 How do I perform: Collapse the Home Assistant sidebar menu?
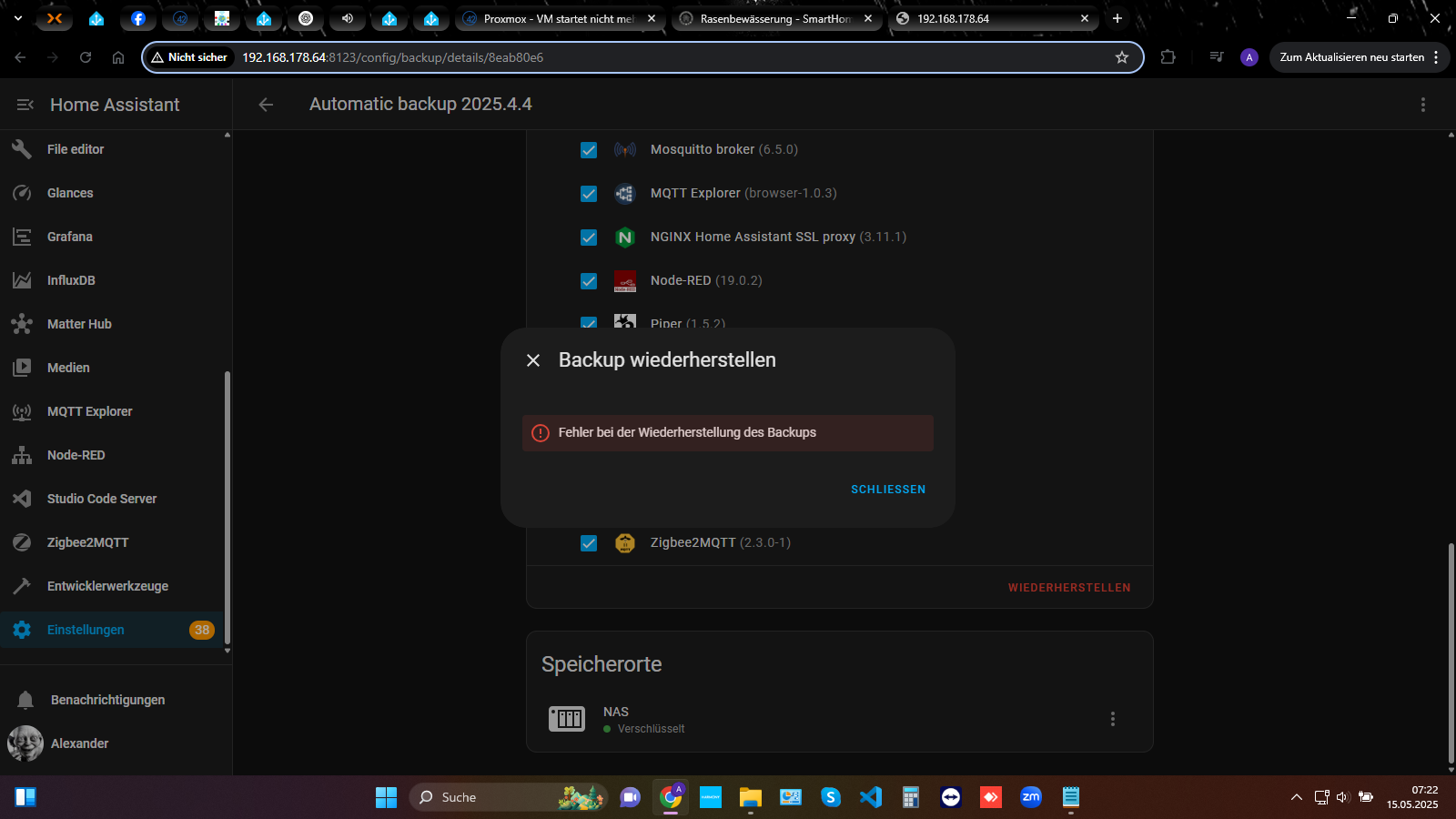[25, 105]
